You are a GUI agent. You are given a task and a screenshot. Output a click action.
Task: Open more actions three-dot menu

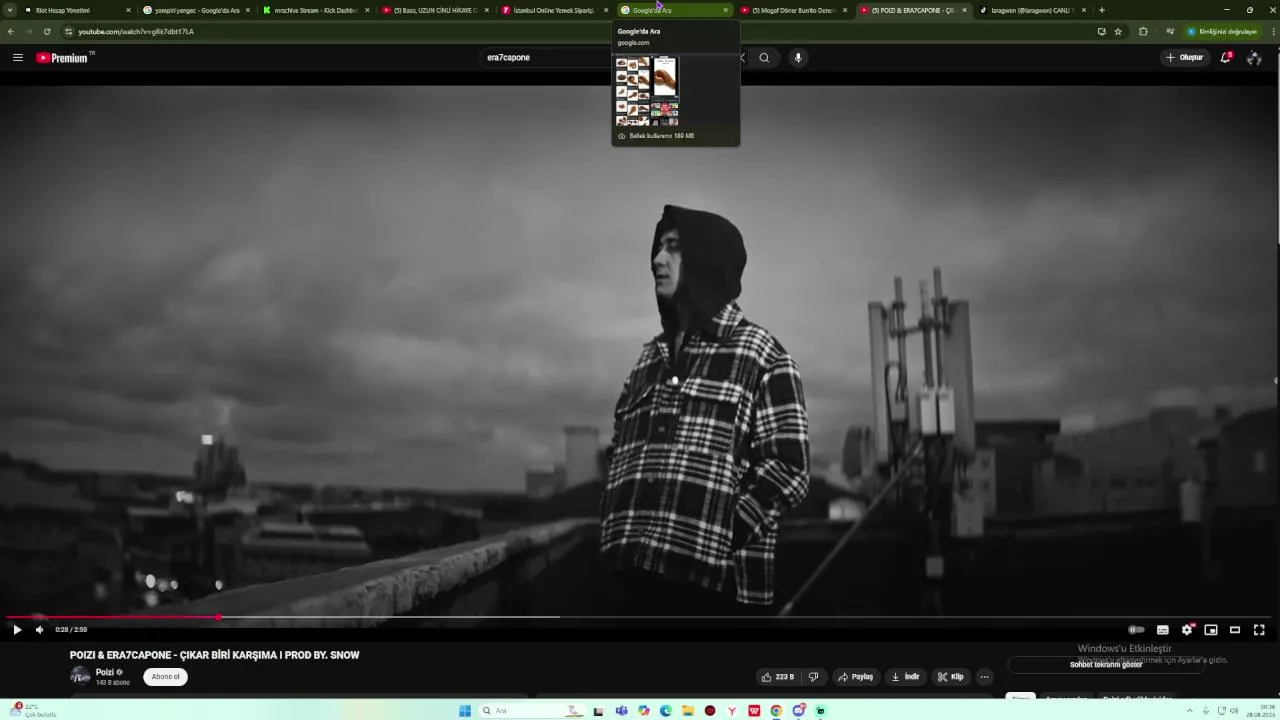click(x=984, y=677)
